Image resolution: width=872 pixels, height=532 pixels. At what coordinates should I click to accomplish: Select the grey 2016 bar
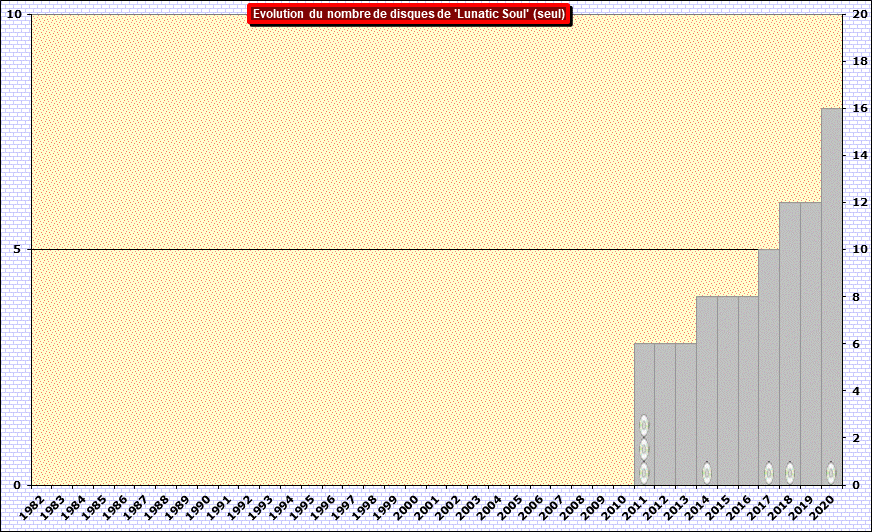tap(748, 390)
